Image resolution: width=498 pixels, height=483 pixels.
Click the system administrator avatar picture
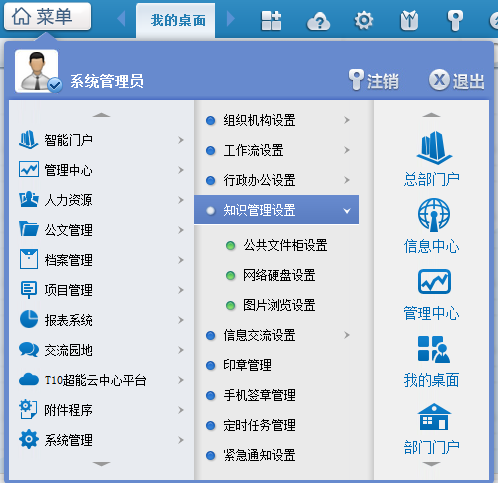point(37,71)
